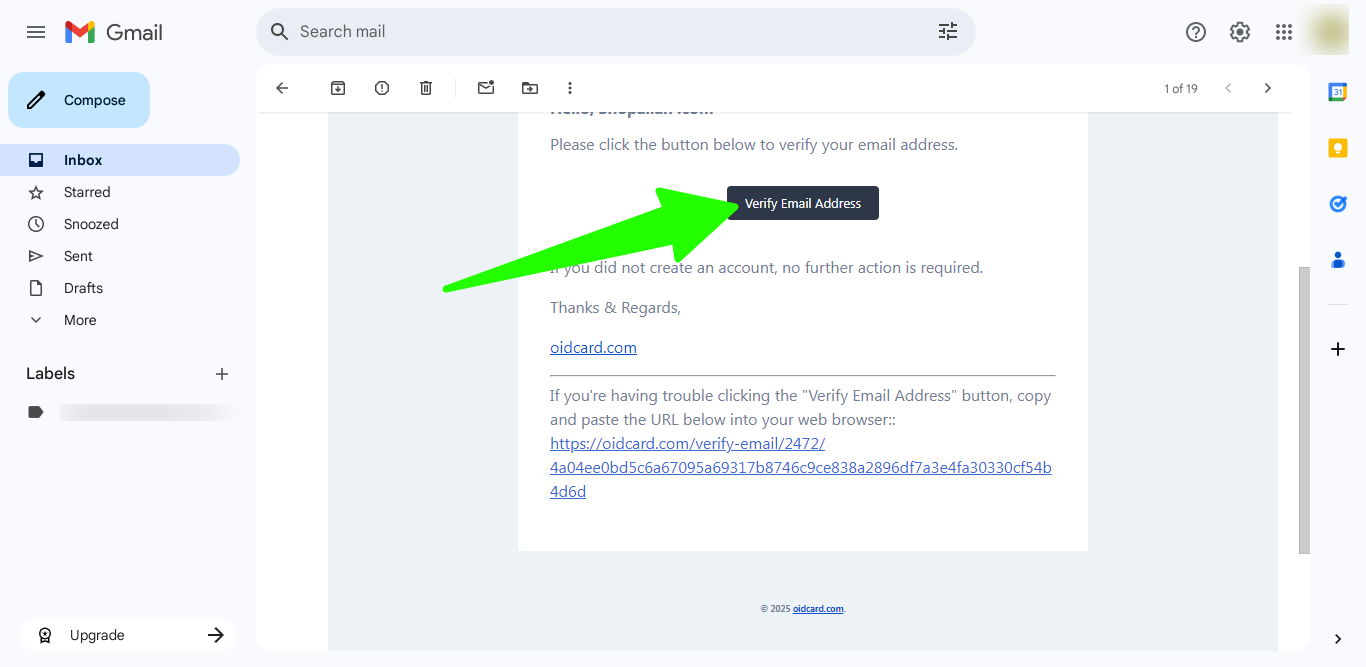Delete the current email
1366x667 pixels.
click(425, 88)
